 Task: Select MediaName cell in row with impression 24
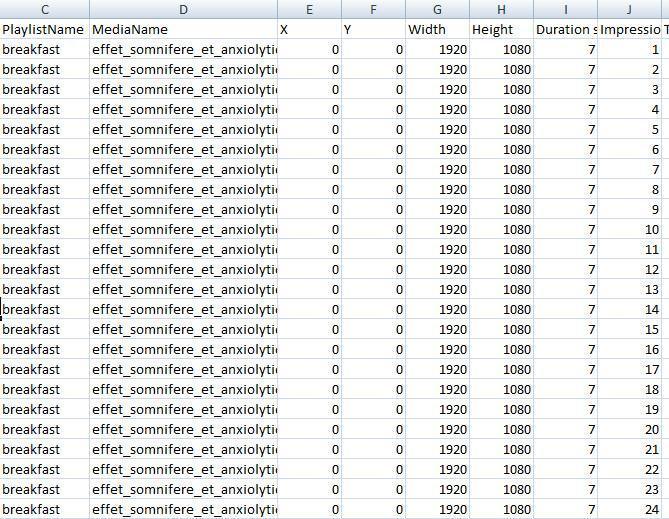(183, 509)
